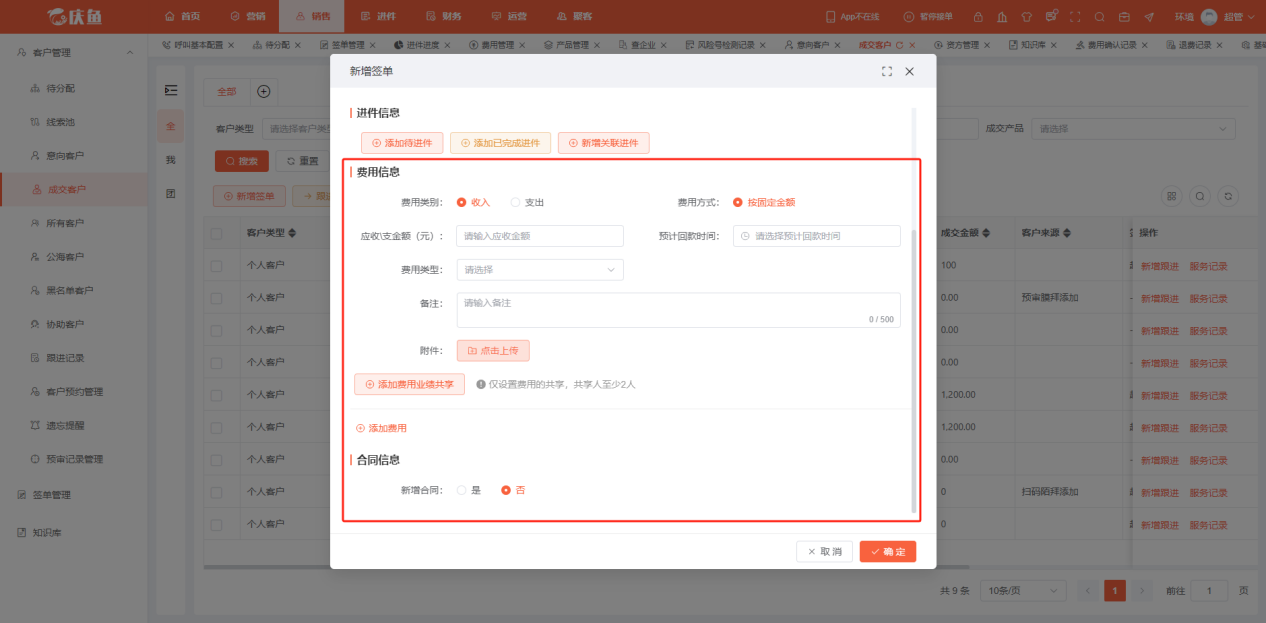Open the 成交产品 dropdown

coord(1134,129)
